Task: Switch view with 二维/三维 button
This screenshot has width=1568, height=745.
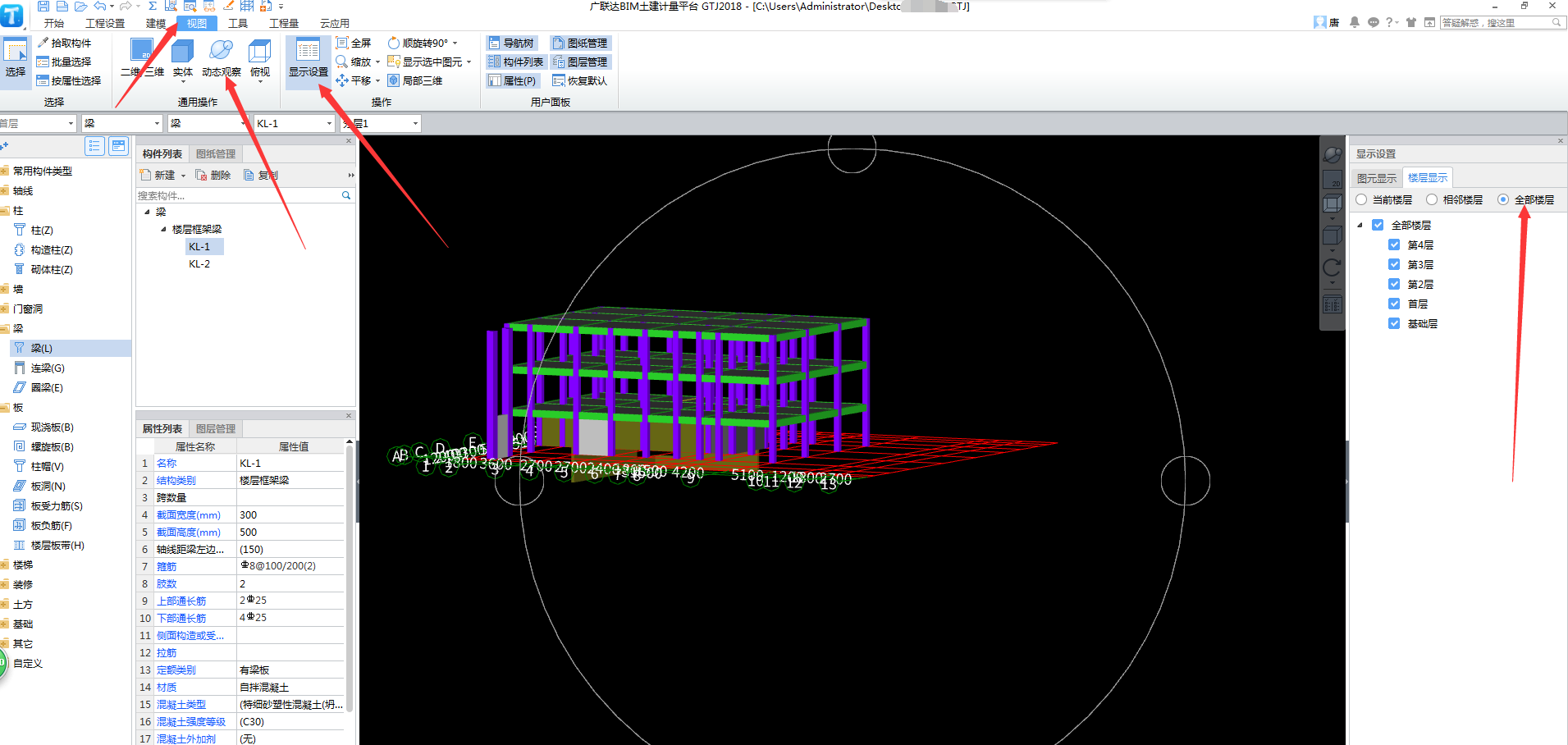Action: click(x=142, y=59)
